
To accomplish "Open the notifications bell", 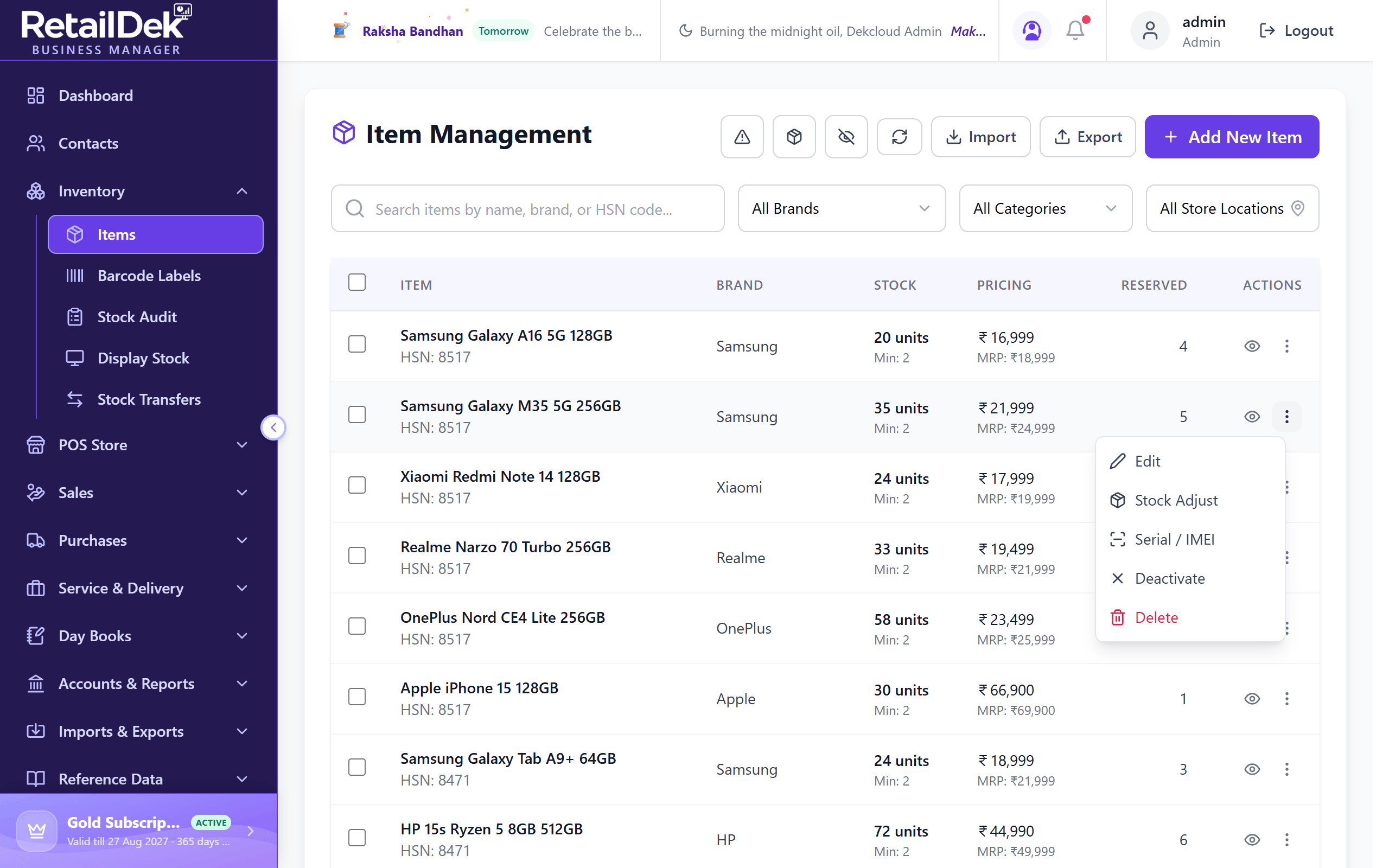I will tap(1075, 30).
